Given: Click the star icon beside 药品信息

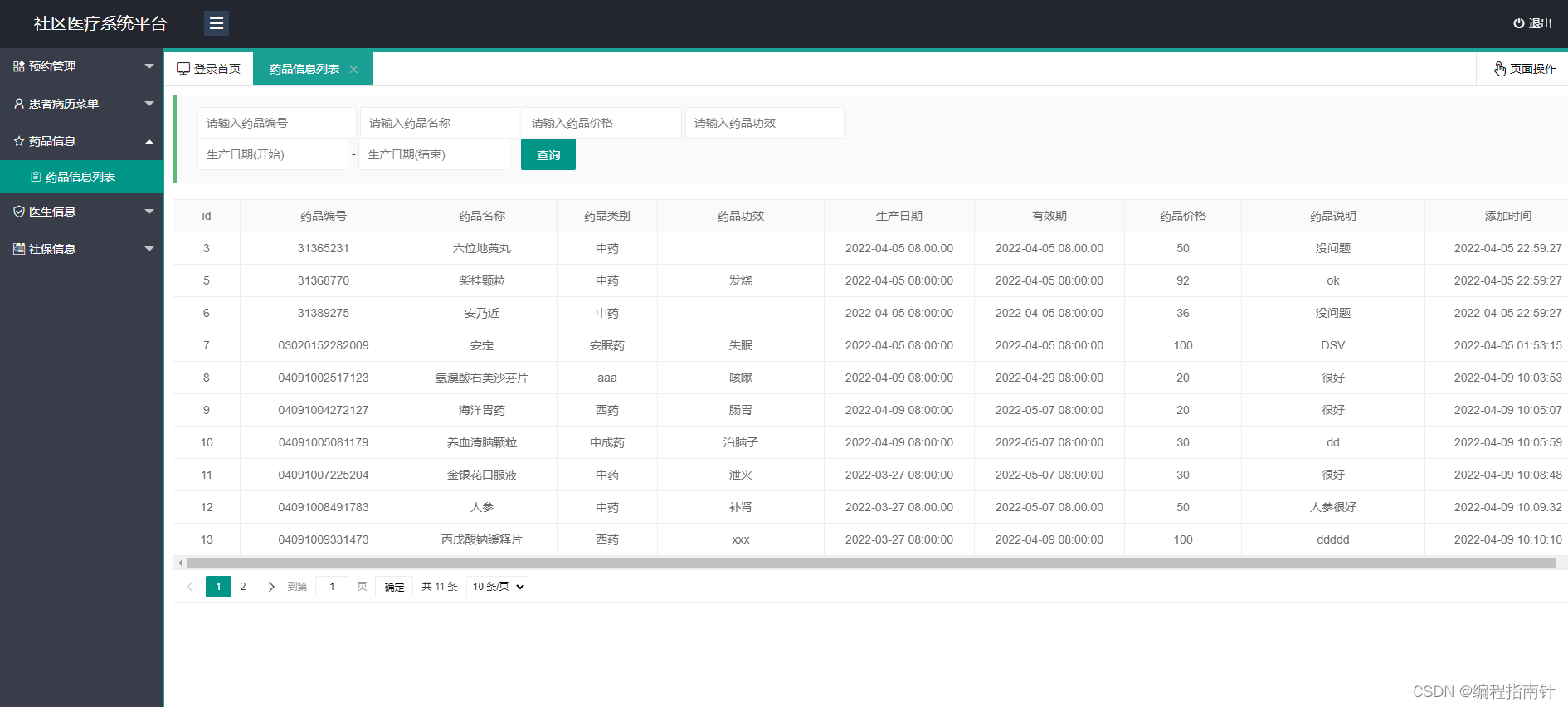Looking at the screenshot, I should 19,141.
